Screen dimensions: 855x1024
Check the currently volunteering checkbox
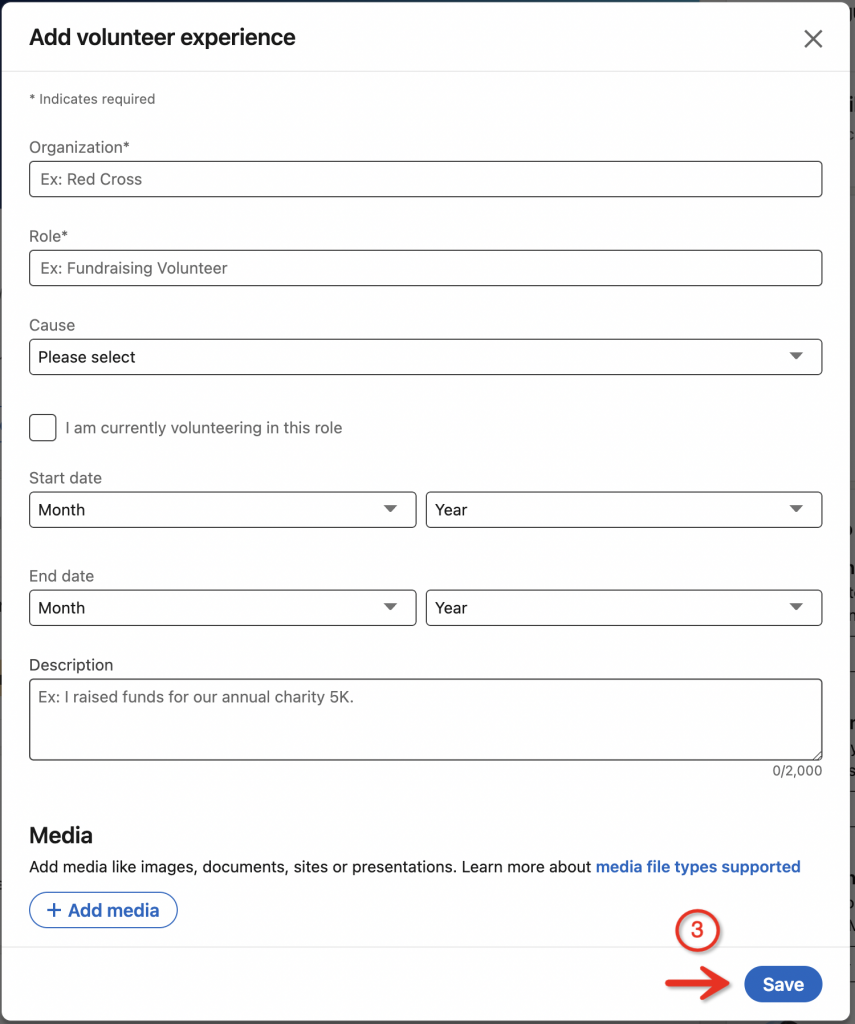pos(43,428)
